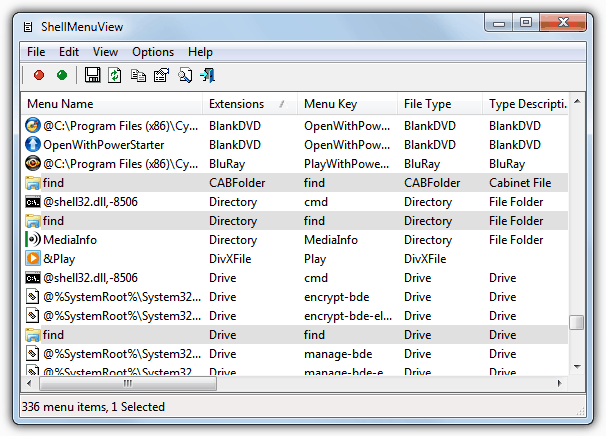Select the OpenWithPowerStarter menu name
The width and height of the screenshot is (606, 436).
pyautogui.click(x=104, y=145)
